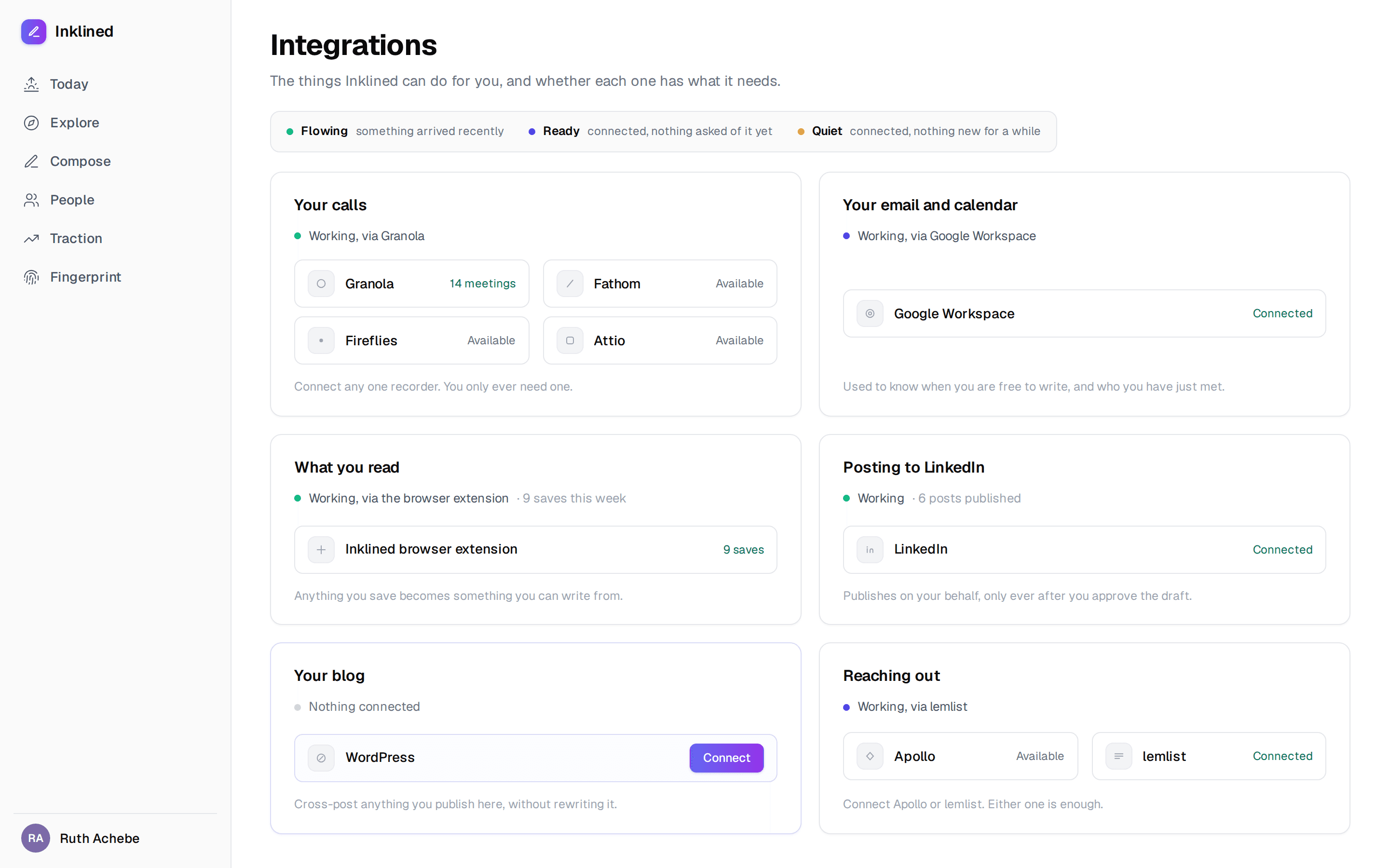
Task: Click the 'What you read' heading
Action: pyautogui.click(x=347, y=467)
